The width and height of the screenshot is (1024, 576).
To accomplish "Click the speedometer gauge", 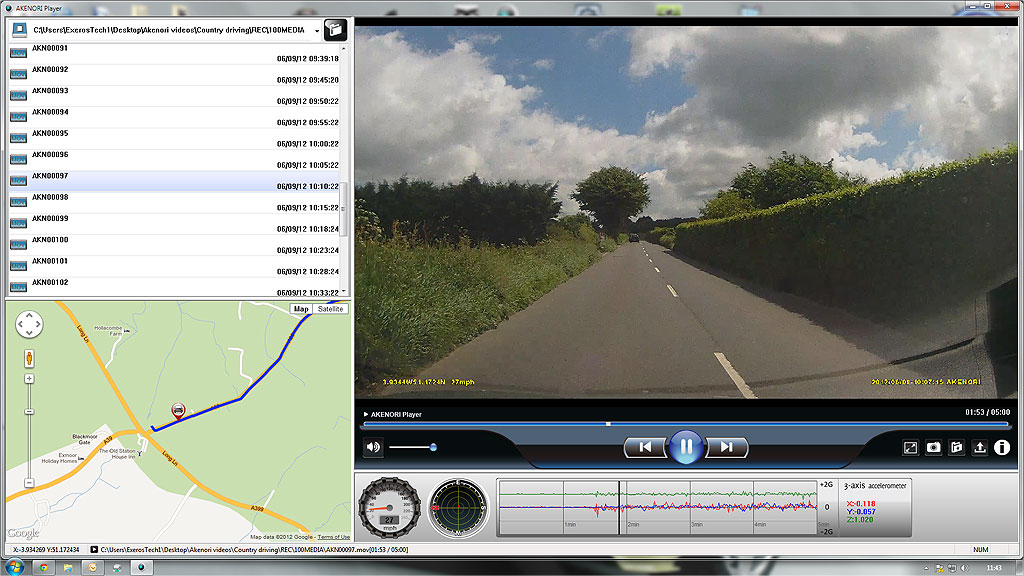I will [x=390, y=507].
